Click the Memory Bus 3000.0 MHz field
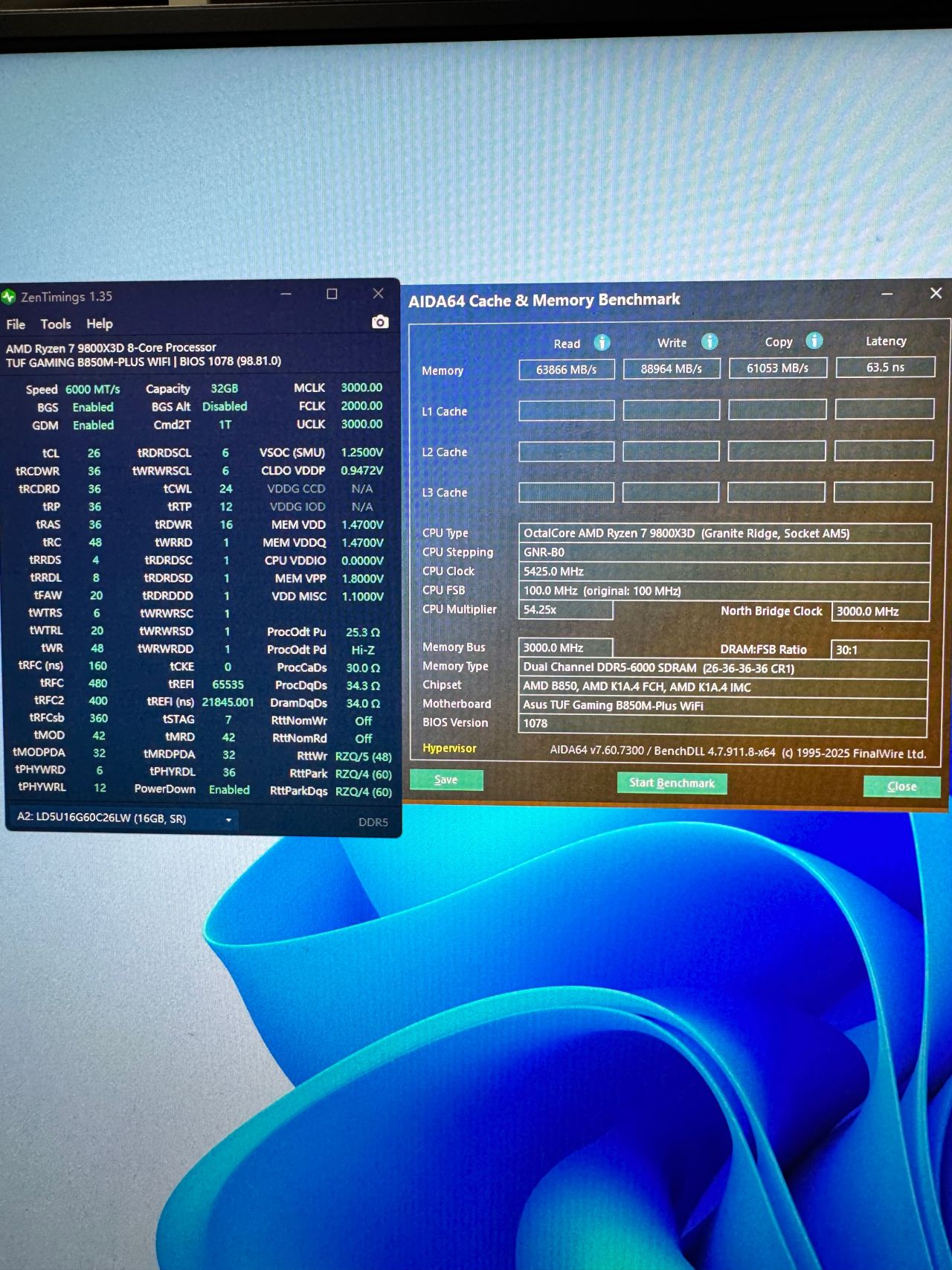Viewport: 952px width, 1270px height. (565, 647)
